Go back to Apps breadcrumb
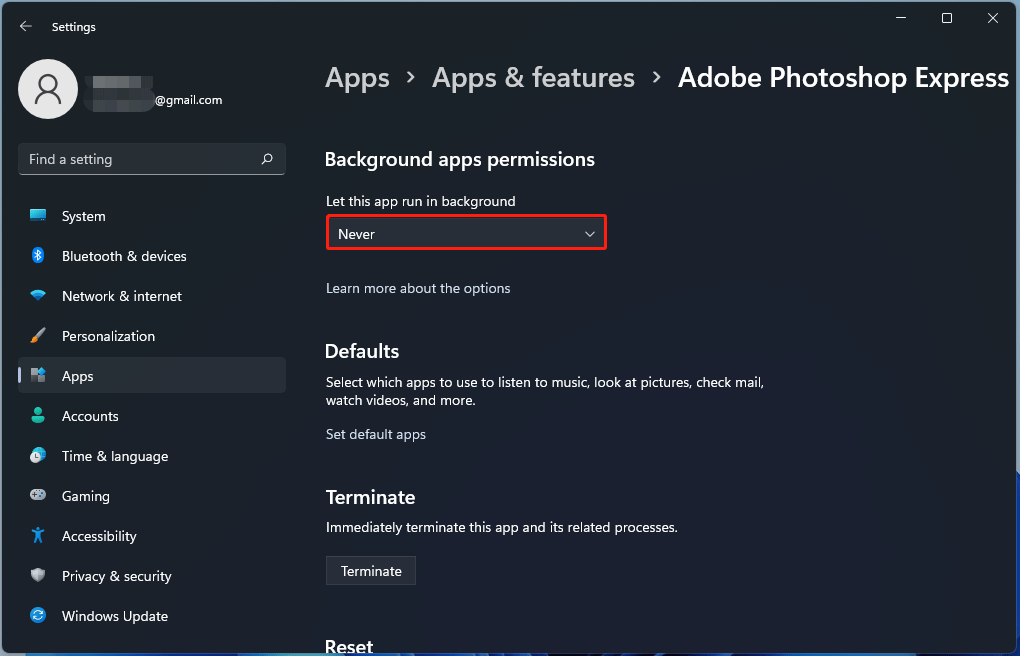The image size is (1020, 656). 357,77
